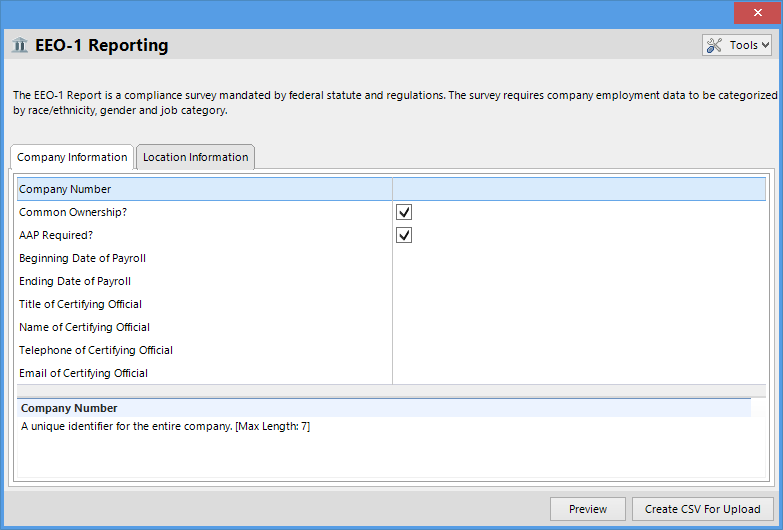The image size is (783, 530).
Task: Click the Telephone of Certifying Official value field
Action: click(578, 350)
